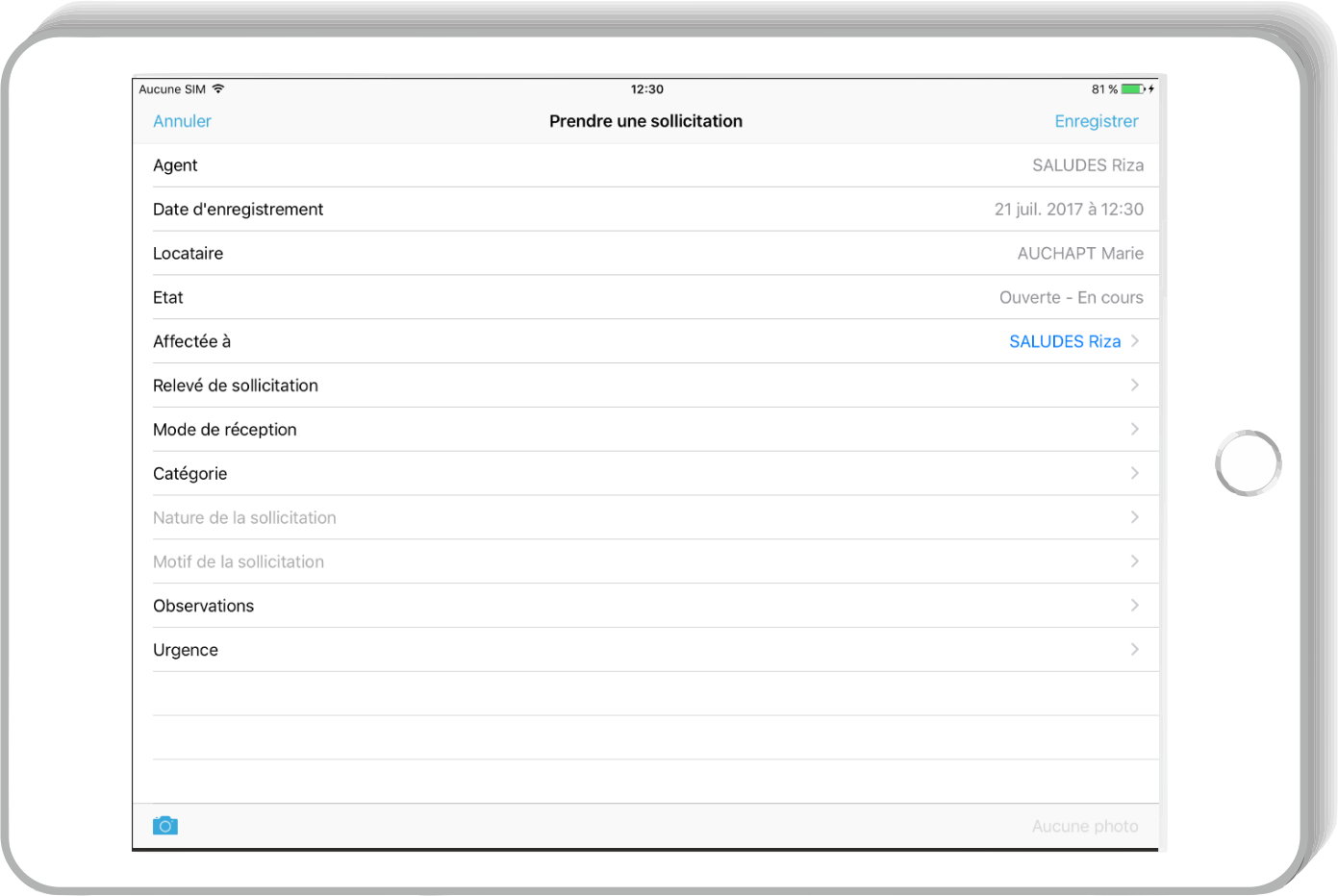Screen dimensions: 1338x896
Task: Open the Urgence row chevron
Action: click(1135, 650)
